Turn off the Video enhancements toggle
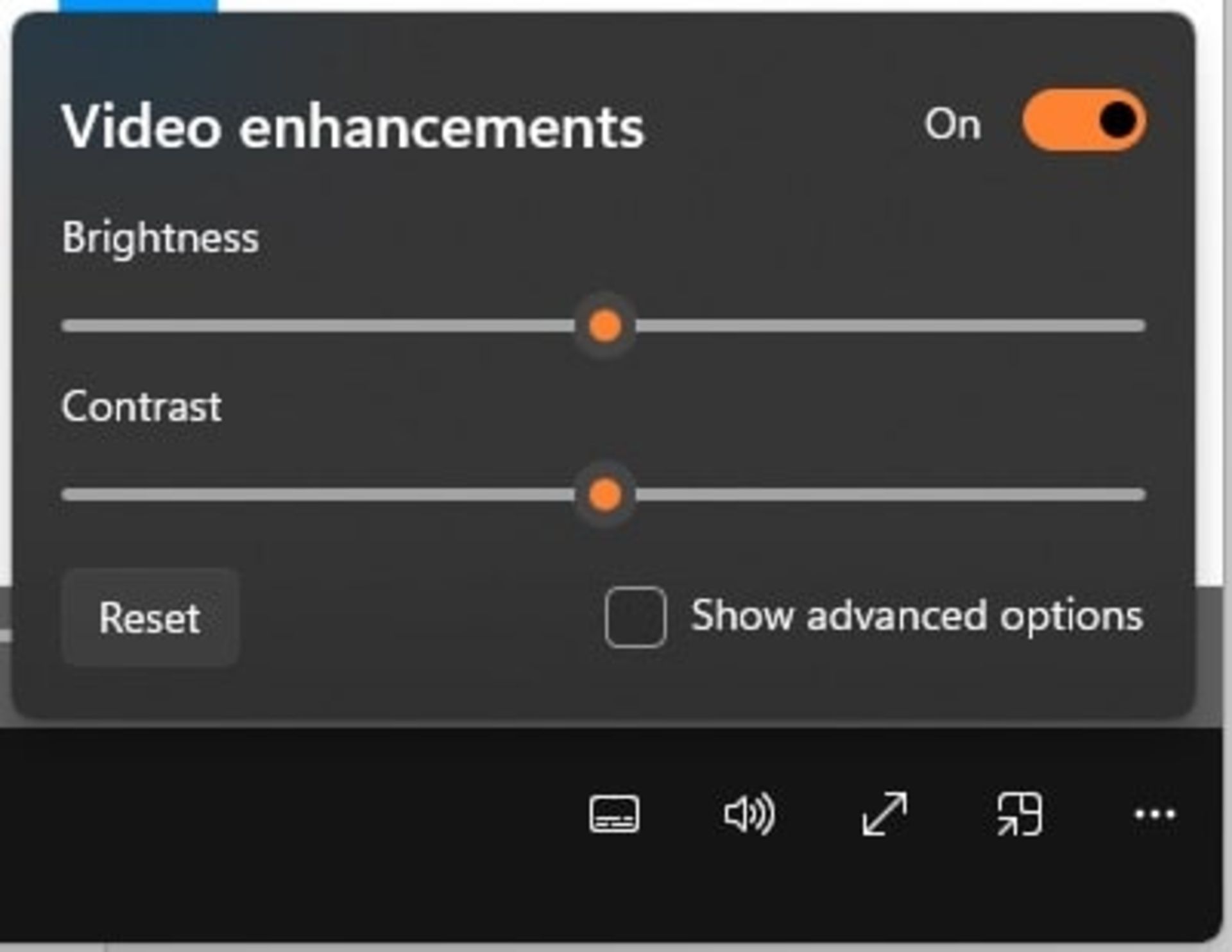Screen dimensions: 1232x952 (x=1084, y=121)
